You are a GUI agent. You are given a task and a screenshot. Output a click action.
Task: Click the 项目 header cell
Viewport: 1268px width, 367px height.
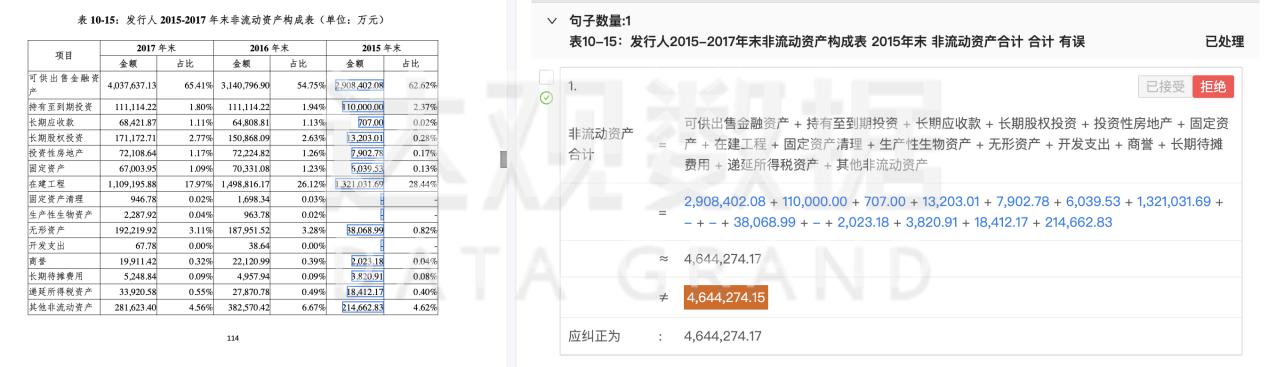64,55
